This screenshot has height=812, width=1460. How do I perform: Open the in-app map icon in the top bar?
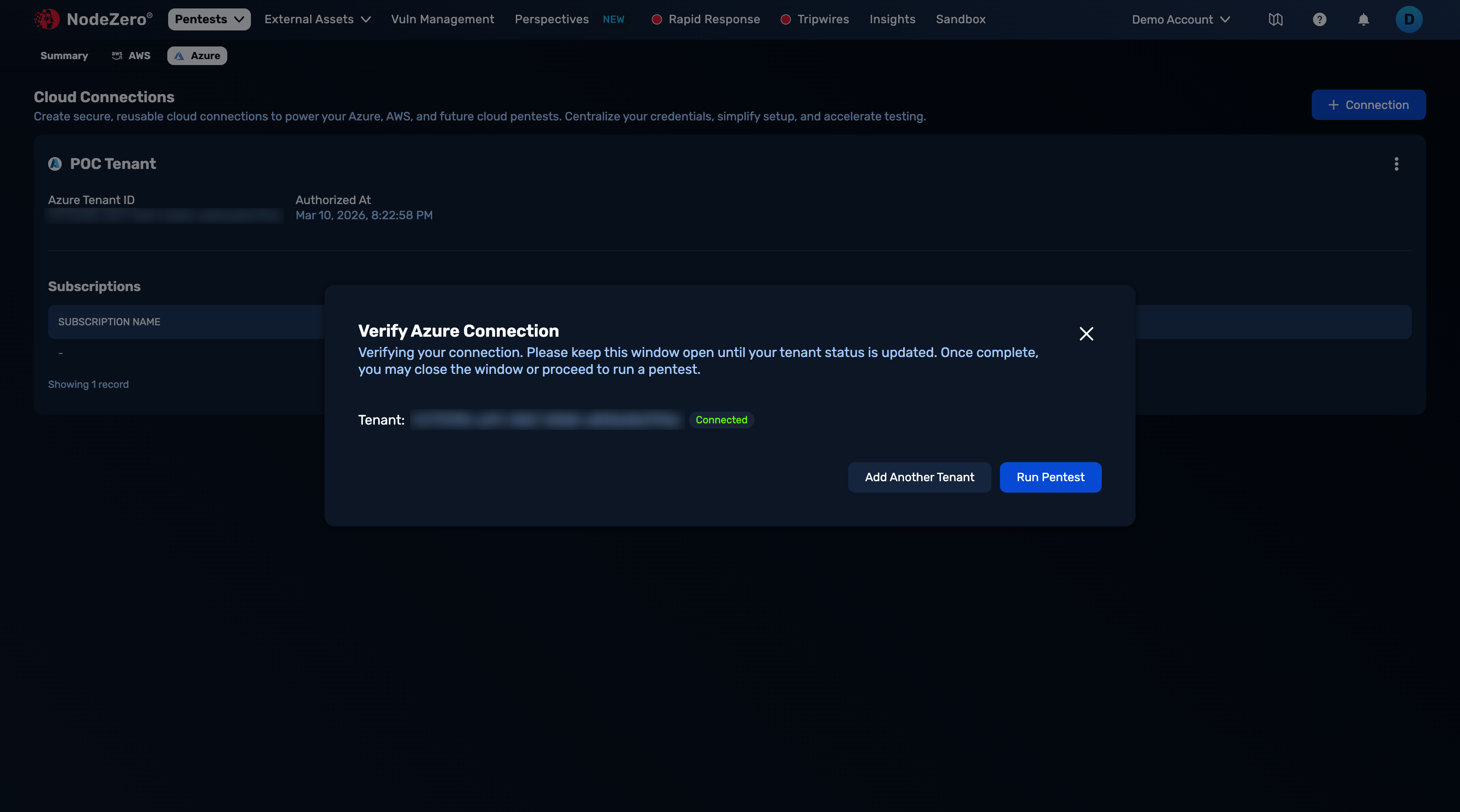[1275, 19]
